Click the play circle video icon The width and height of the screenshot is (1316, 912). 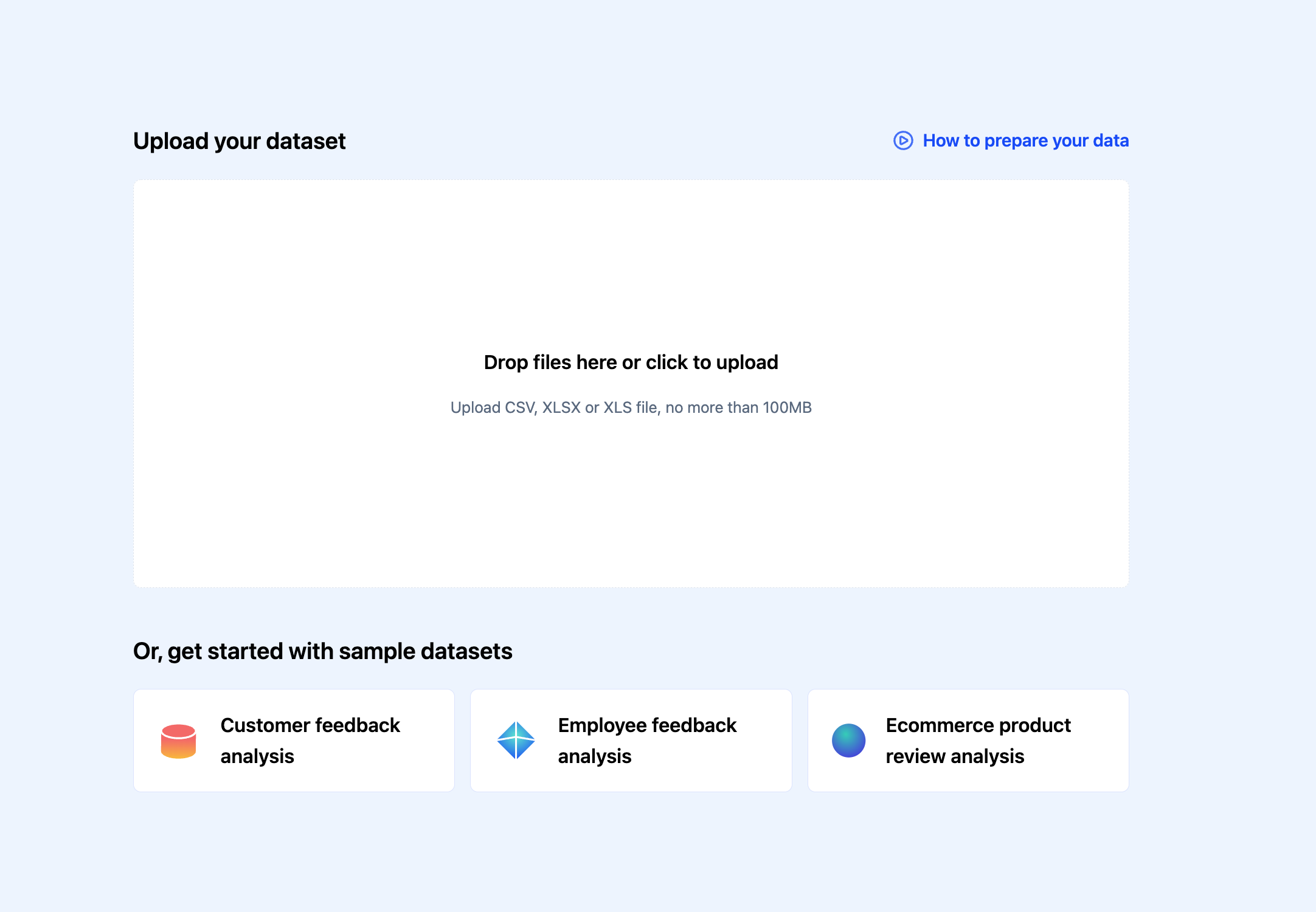click(x=903, y=140)
